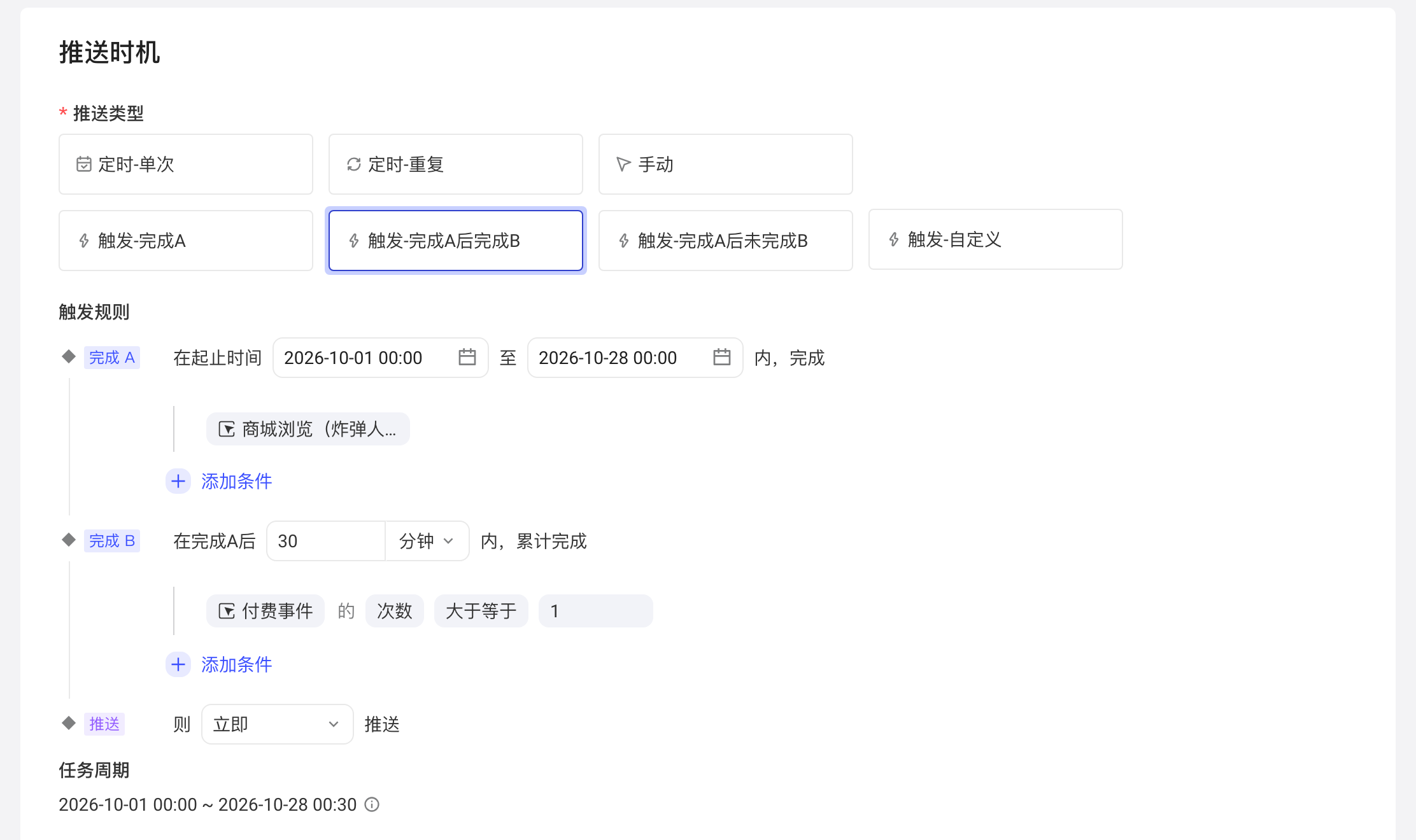Open the 分钟 time unit dropdown

(x=427, y=541)
